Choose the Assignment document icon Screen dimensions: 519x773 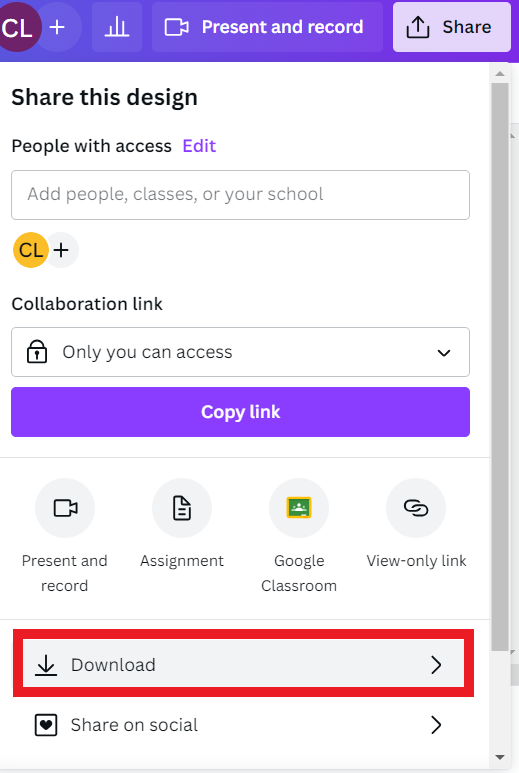[182, 508]
